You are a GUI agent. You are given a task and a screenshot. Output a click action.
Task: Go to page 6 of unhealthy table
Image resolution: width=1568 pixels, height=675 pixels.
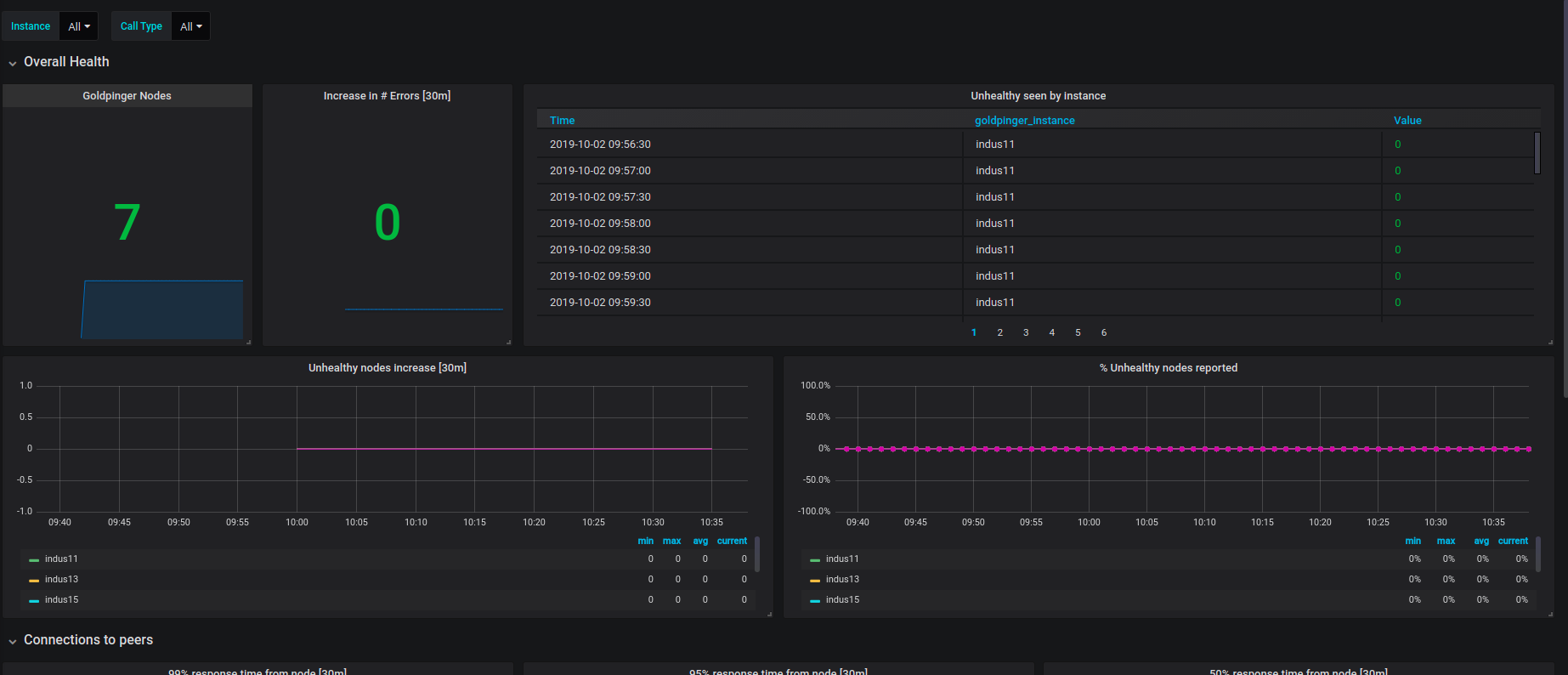click(x=1103, y=332)
